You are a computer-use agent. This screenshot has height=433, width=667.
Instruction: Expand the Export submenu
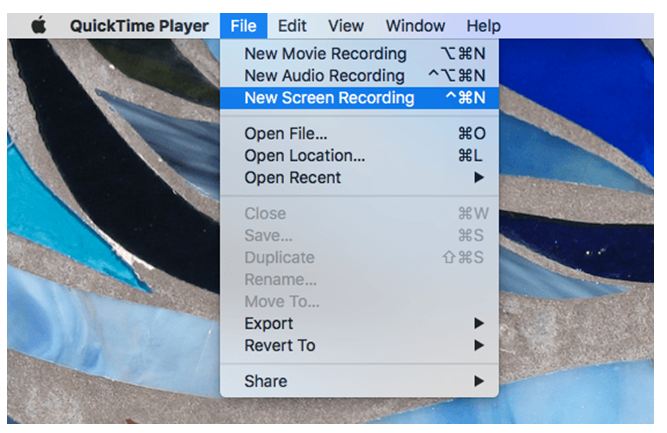[x=359, y=323]
